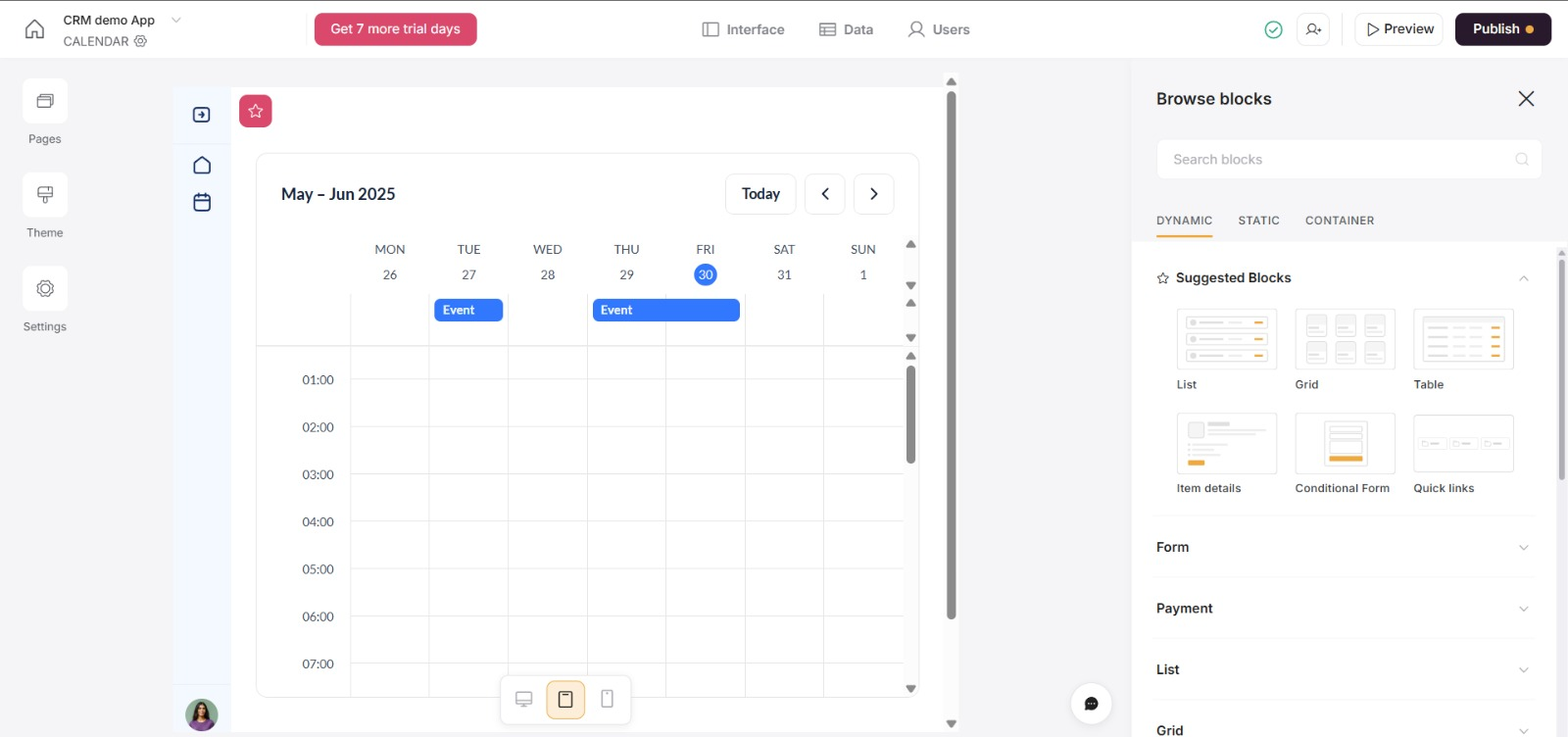Publish the app

[1503, 29]
